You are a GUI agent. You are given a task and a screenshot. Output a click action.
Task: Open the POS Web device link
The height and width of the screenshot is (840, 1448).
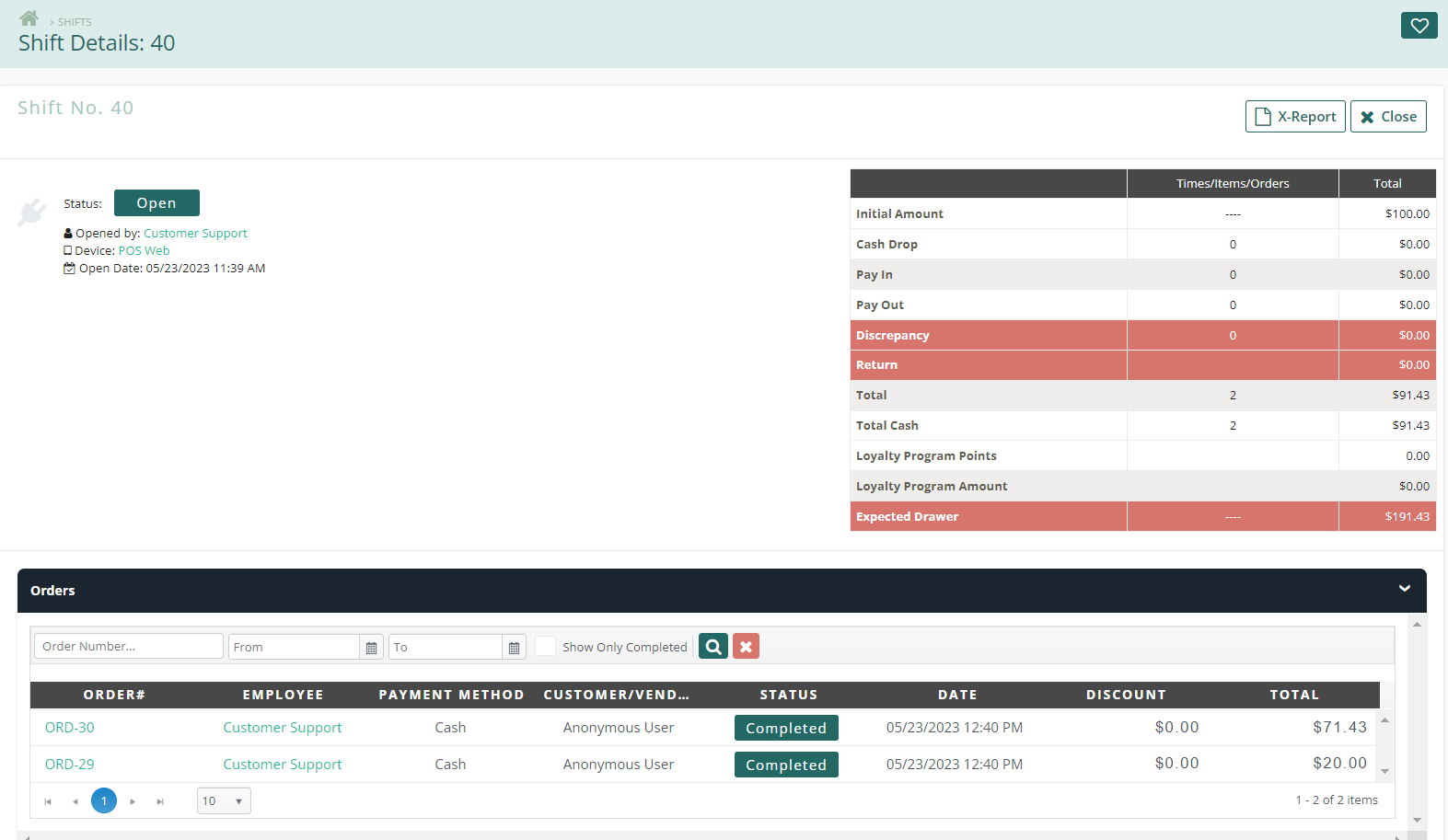click(144, 251)
